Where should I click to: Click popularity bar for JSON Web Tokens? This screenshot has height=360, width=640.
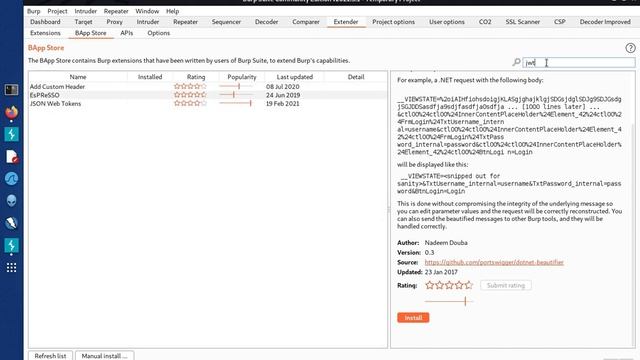pyautogui.click(x=236, y=103)
